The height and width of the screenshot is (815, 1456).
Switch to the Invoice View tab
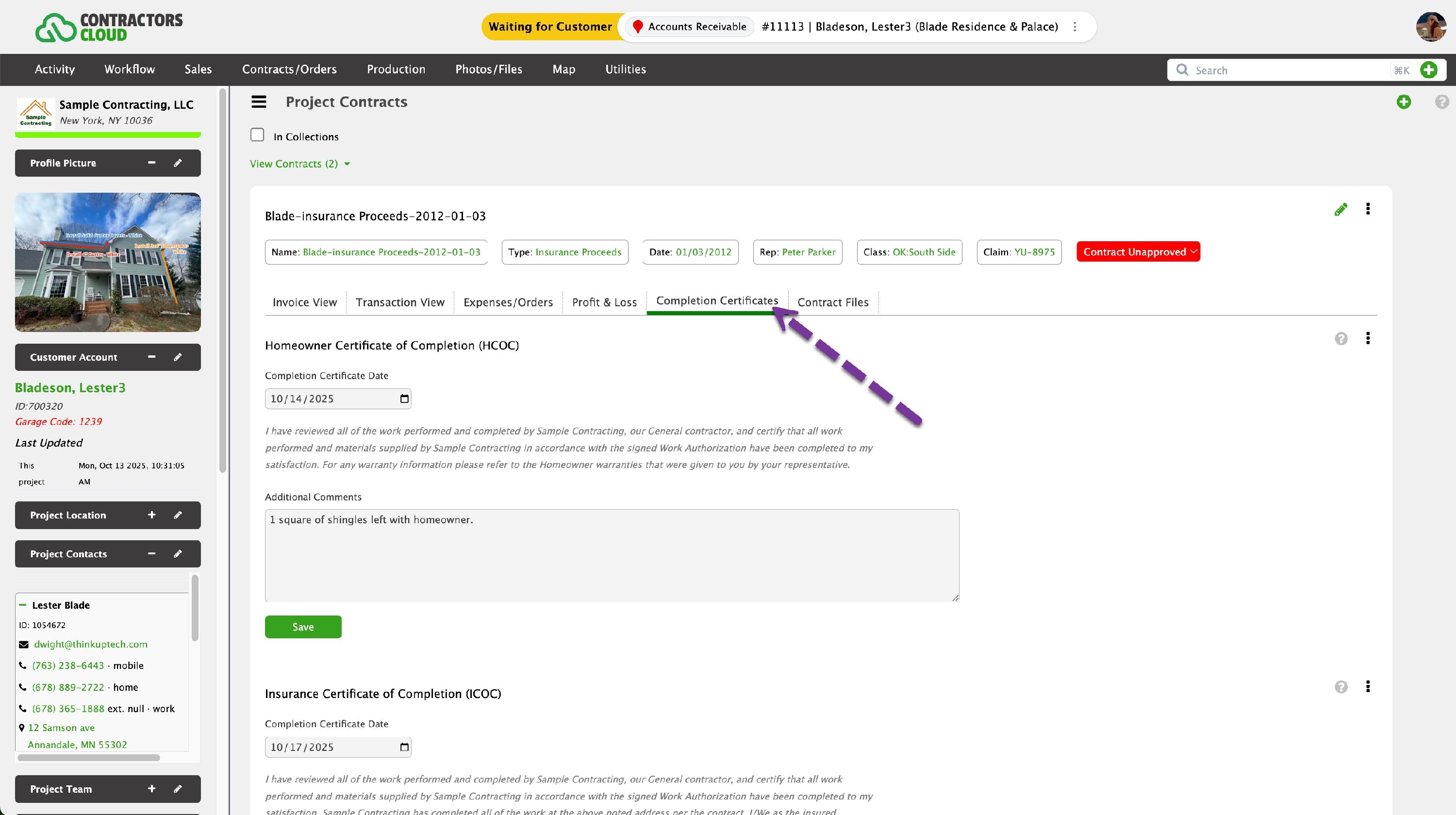point(305,302)
